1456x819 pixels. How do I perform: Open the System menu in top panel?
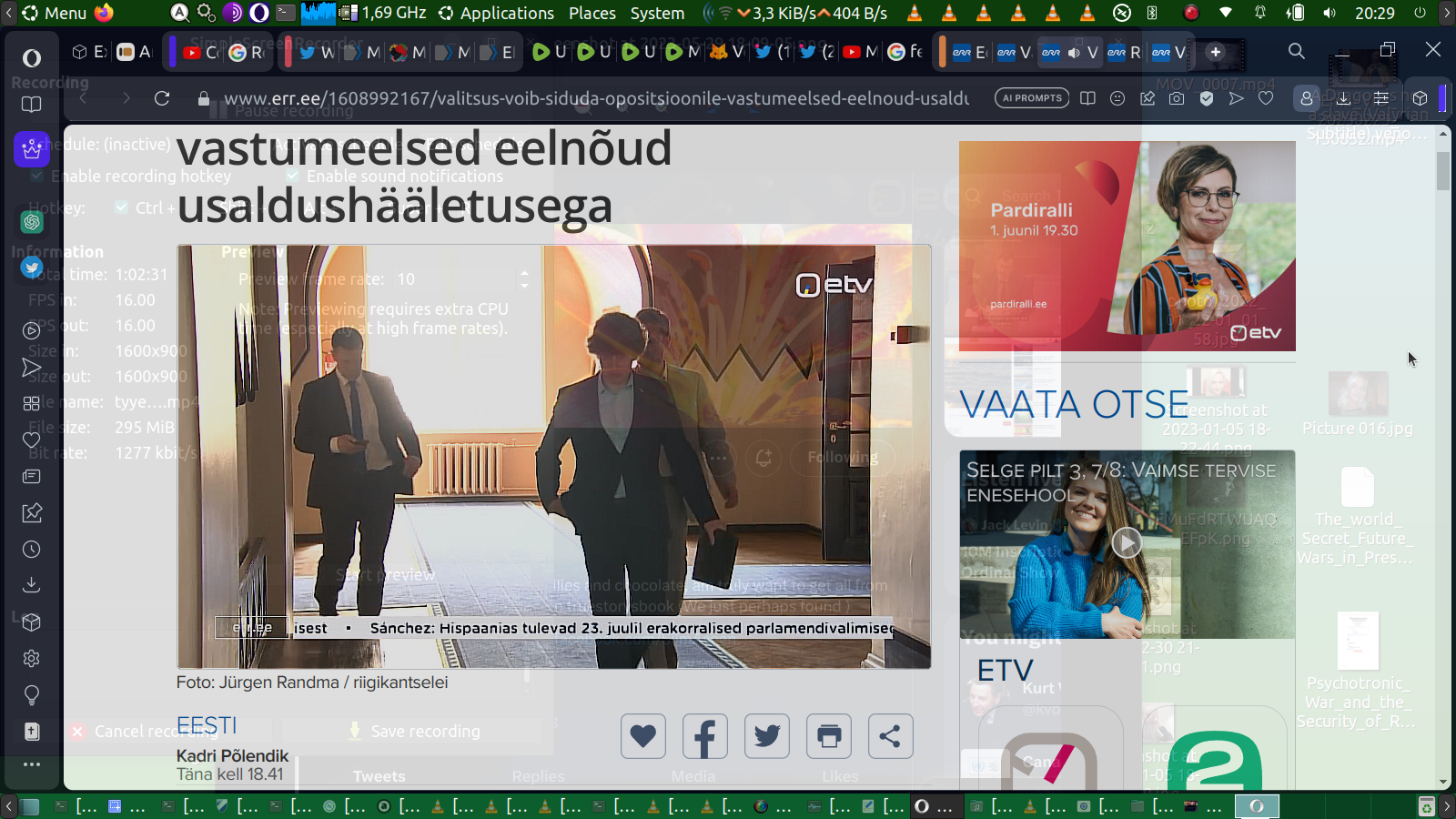pos(657,13)
